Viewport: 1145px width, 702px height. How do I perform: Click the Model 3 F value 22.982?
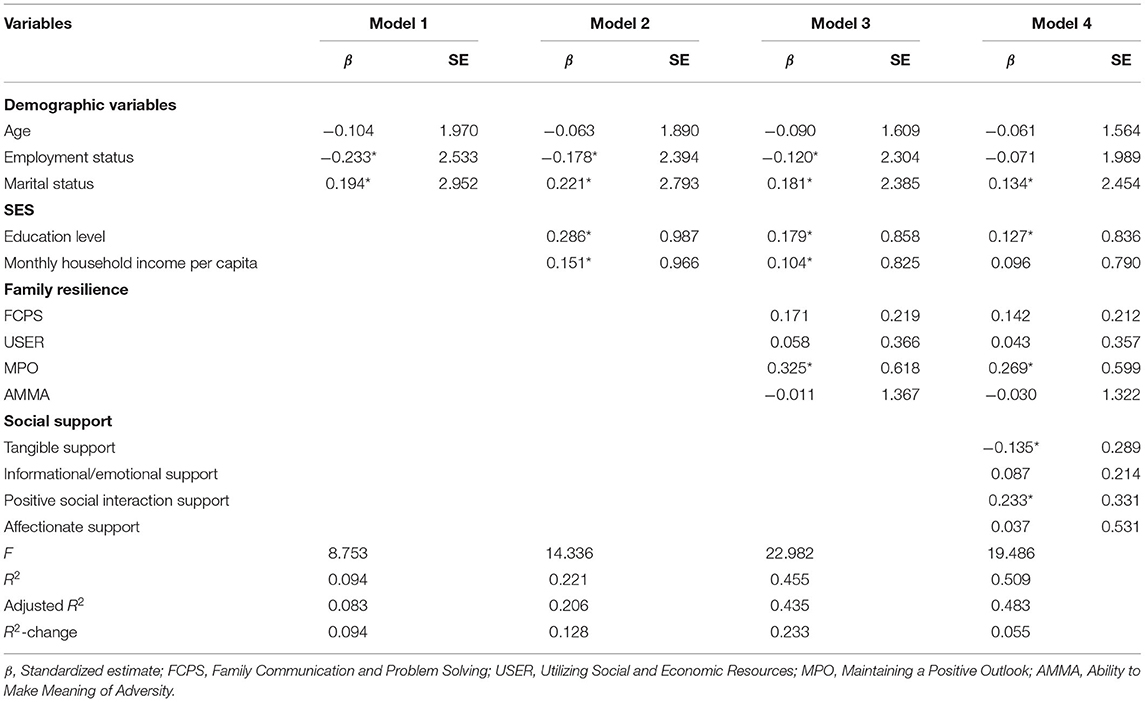(789, 553)
